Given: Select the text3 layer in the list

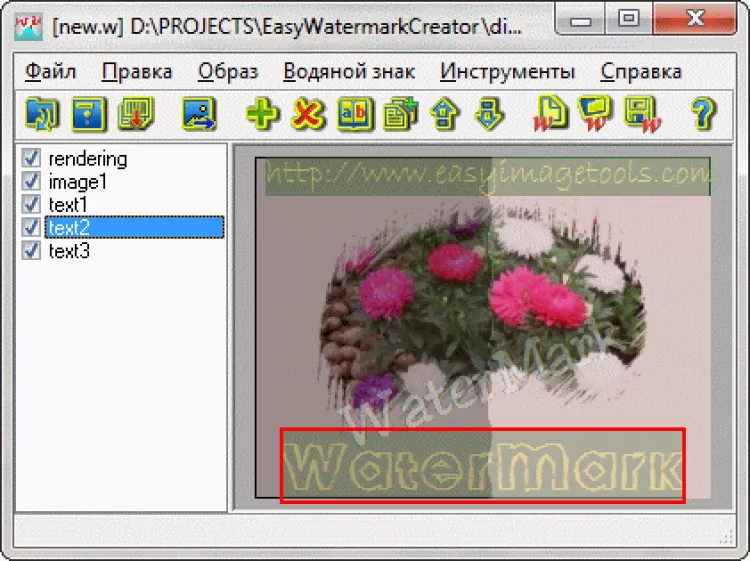Looking at the screenshot, I should 69,251.
